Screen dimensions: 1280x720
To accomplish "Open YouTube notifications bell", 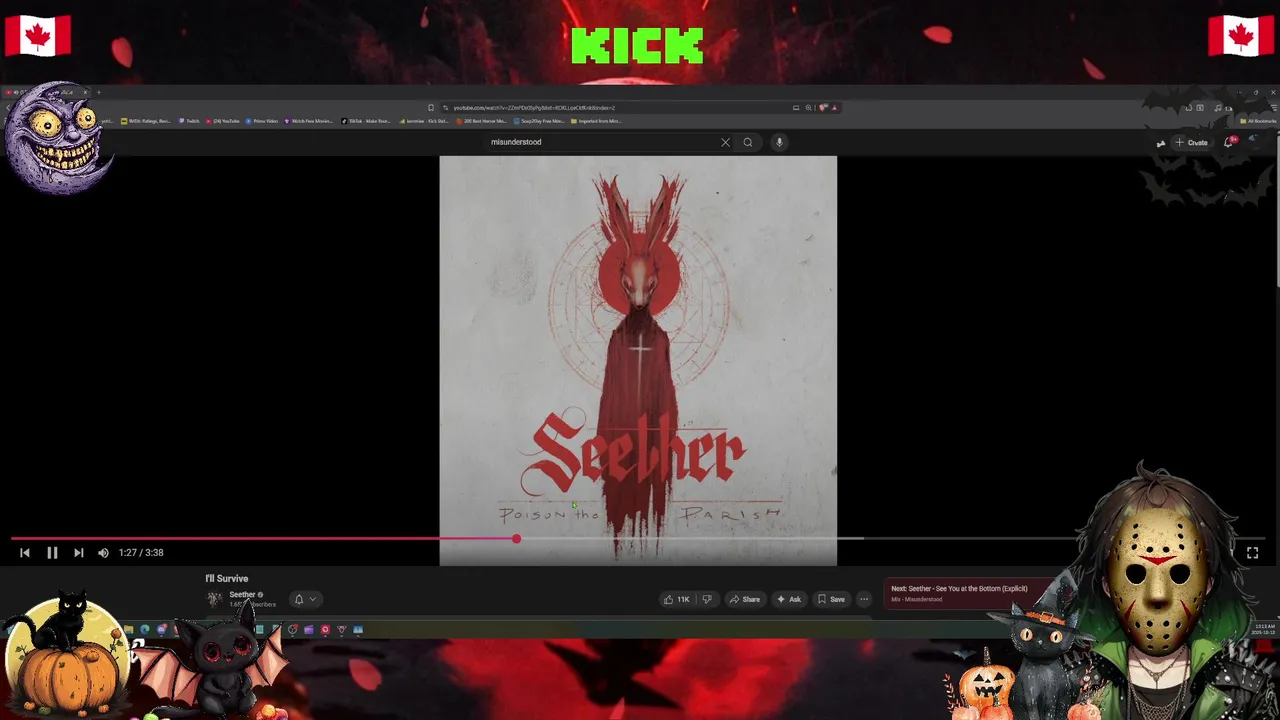I will pyautogui.click(x=1229, y=142).
